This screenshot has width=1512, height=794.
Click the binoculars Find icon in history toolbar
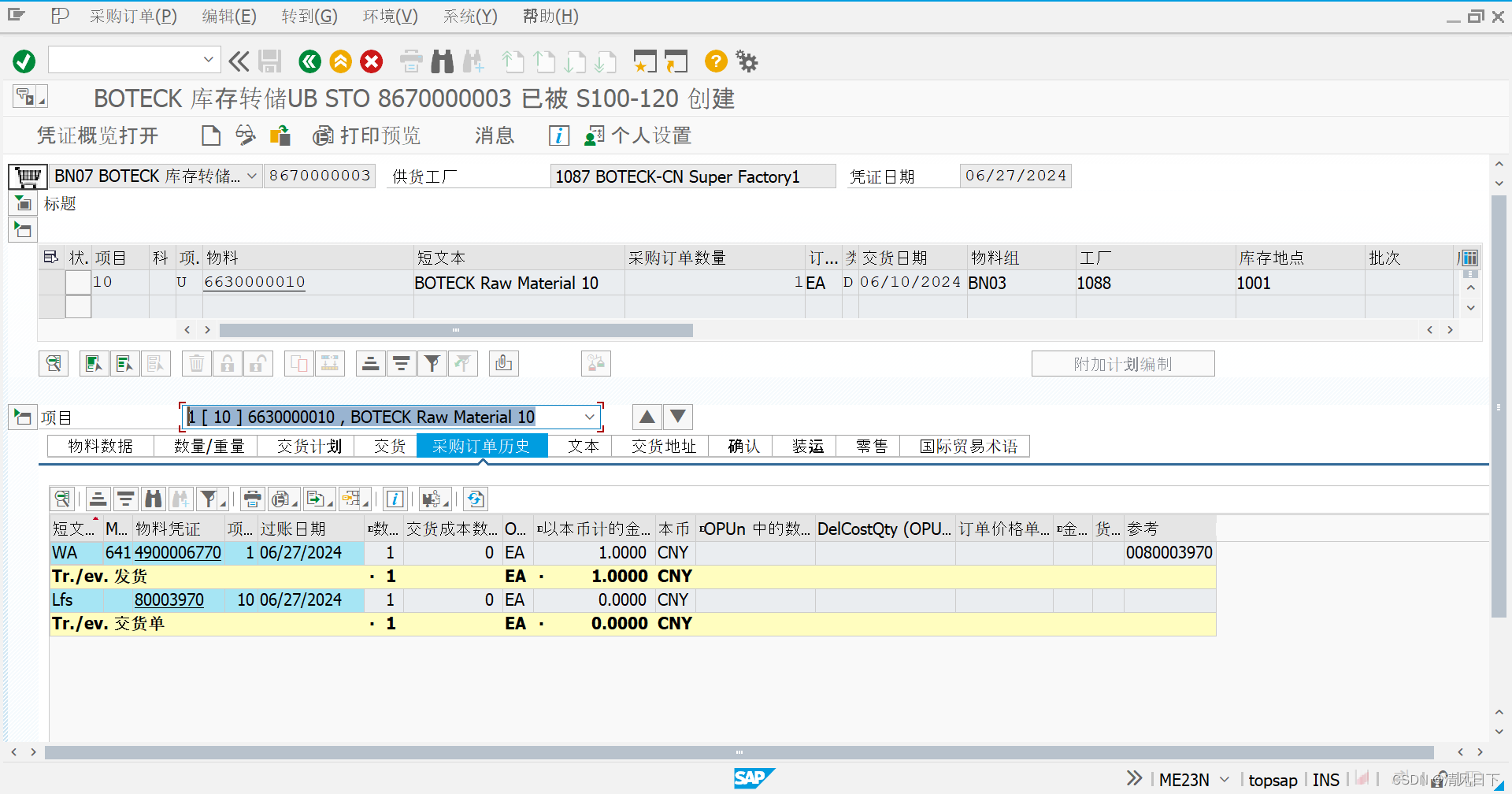pyautogui.click(x=154, y=499)
